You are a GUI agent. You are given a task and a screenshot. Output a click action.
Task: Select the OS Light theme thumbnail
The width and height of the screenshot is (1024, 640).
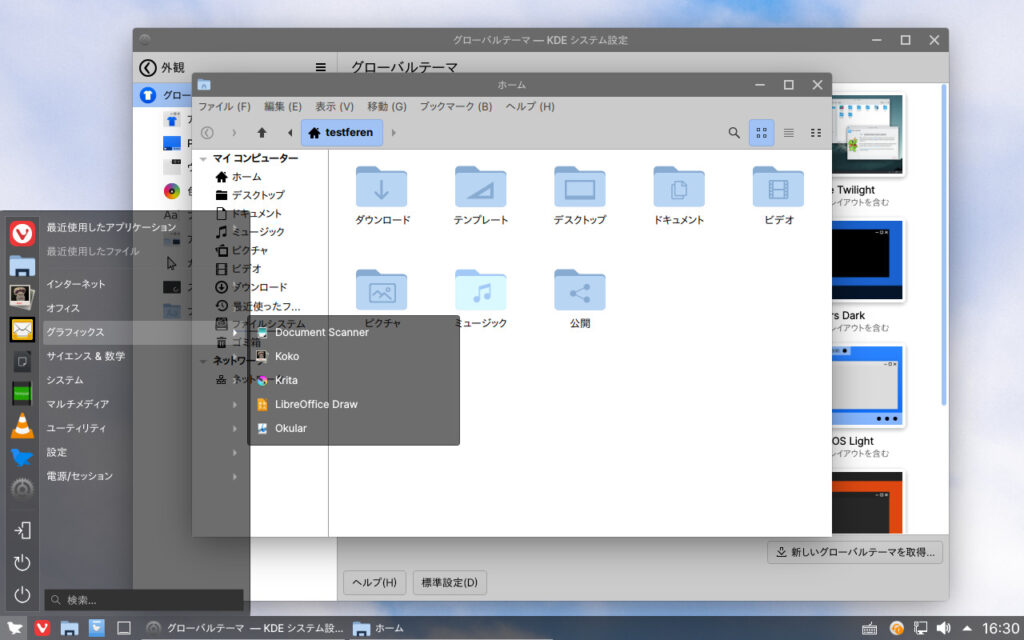(868, 387)
